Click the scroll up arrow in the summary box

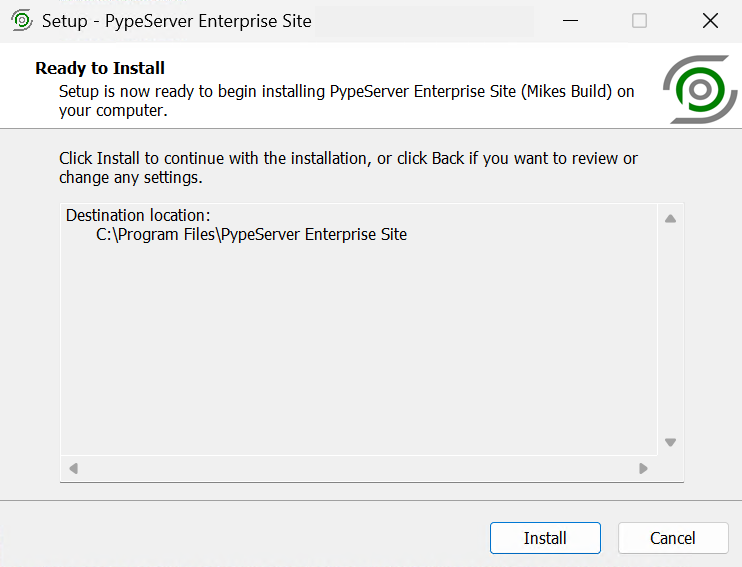coord(671,218)
